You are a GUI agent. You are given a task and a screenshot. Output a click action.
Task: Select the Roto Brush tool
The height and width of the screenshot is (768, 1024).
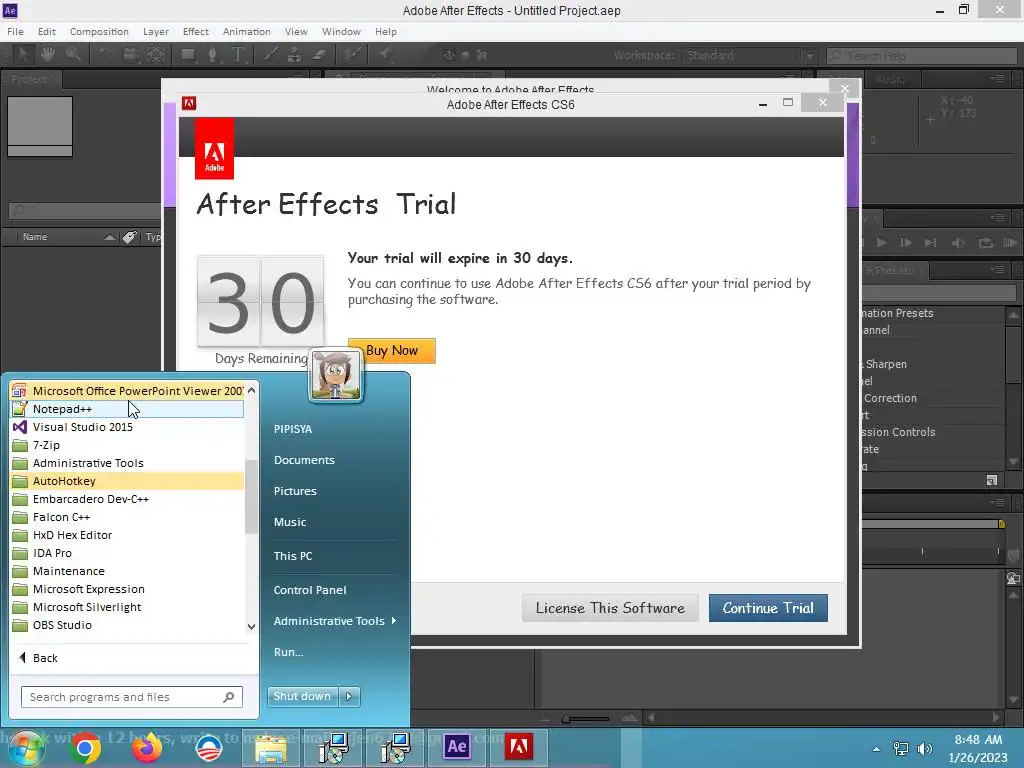[353, 55]
